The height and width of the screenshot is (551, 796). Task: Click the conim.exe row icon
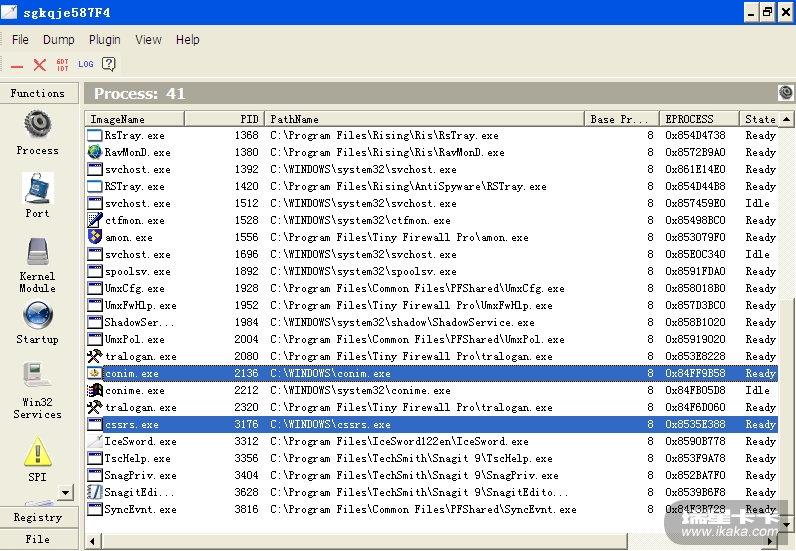94,373
